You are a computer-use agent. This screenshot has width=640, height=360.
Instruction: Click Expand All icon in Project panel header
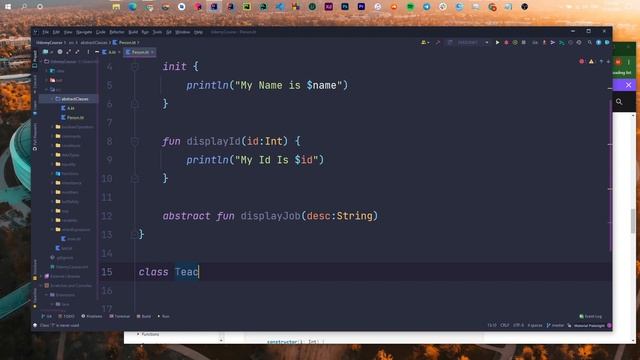[68, 52]
